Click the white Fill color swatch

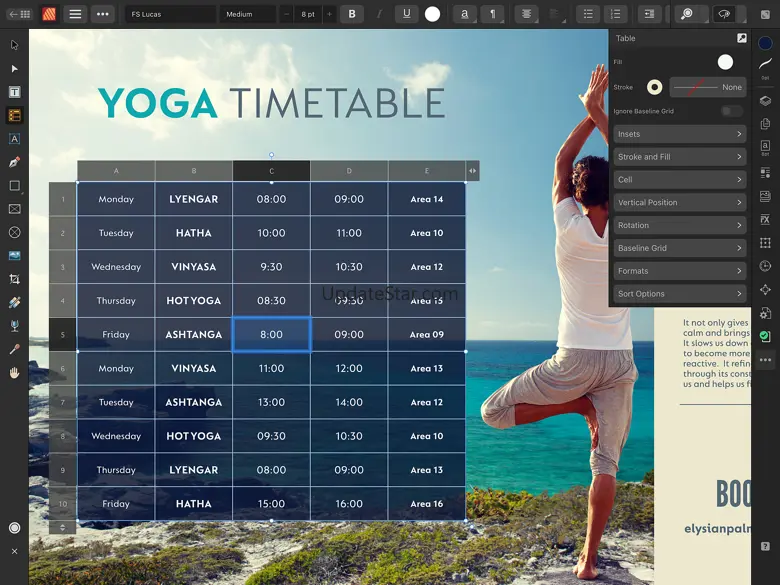(x=725, y=62)
